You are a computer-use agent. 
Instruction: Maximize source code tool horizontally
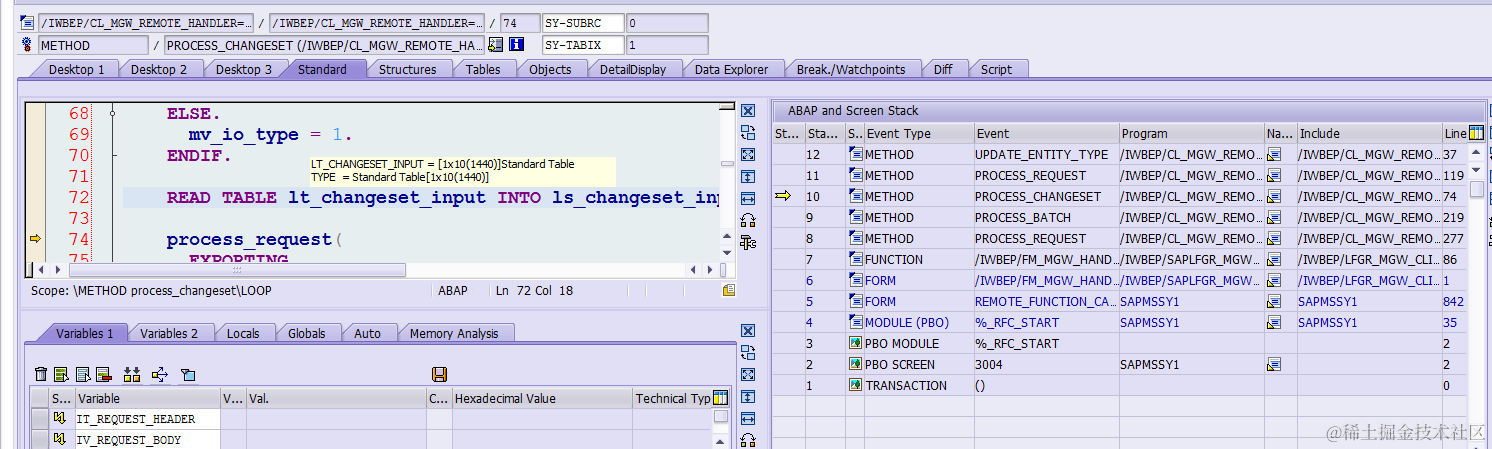click(x=747, y=199)
